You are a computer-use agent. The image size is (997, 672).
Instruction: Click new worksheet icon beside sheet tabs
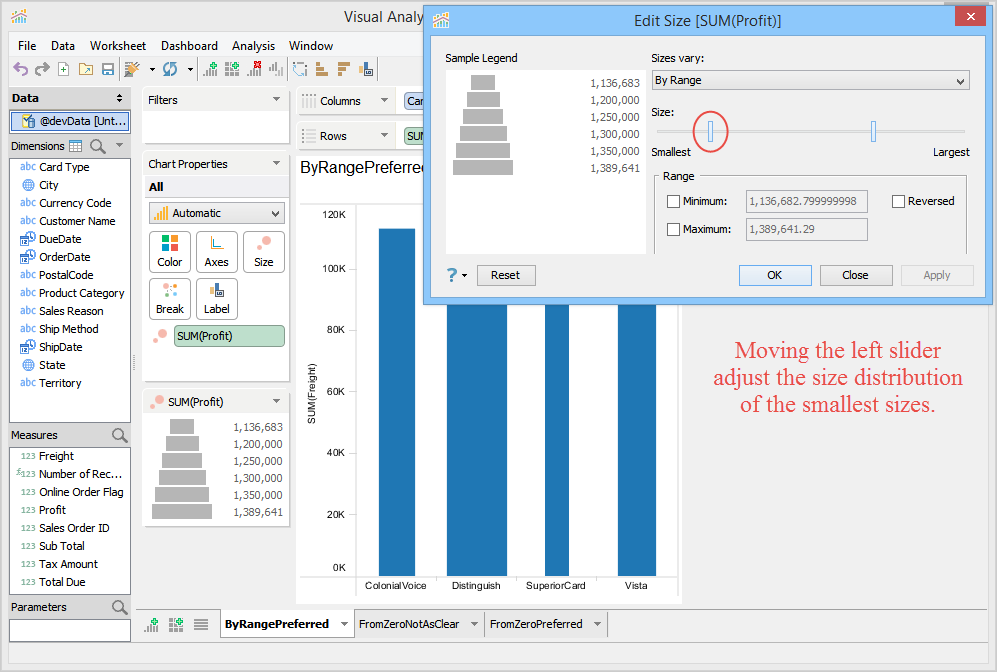pos(151,624)
